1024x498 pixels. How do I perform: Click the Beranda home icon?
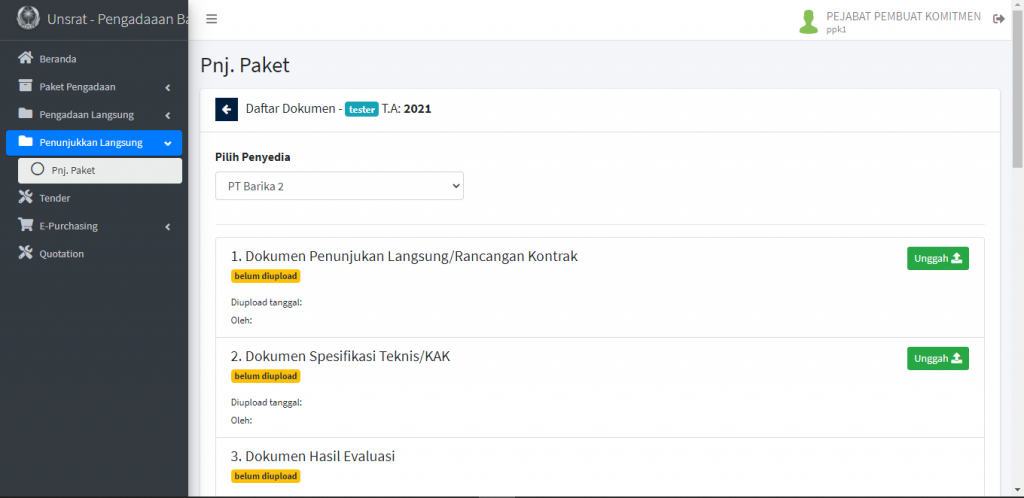point(26,59)
